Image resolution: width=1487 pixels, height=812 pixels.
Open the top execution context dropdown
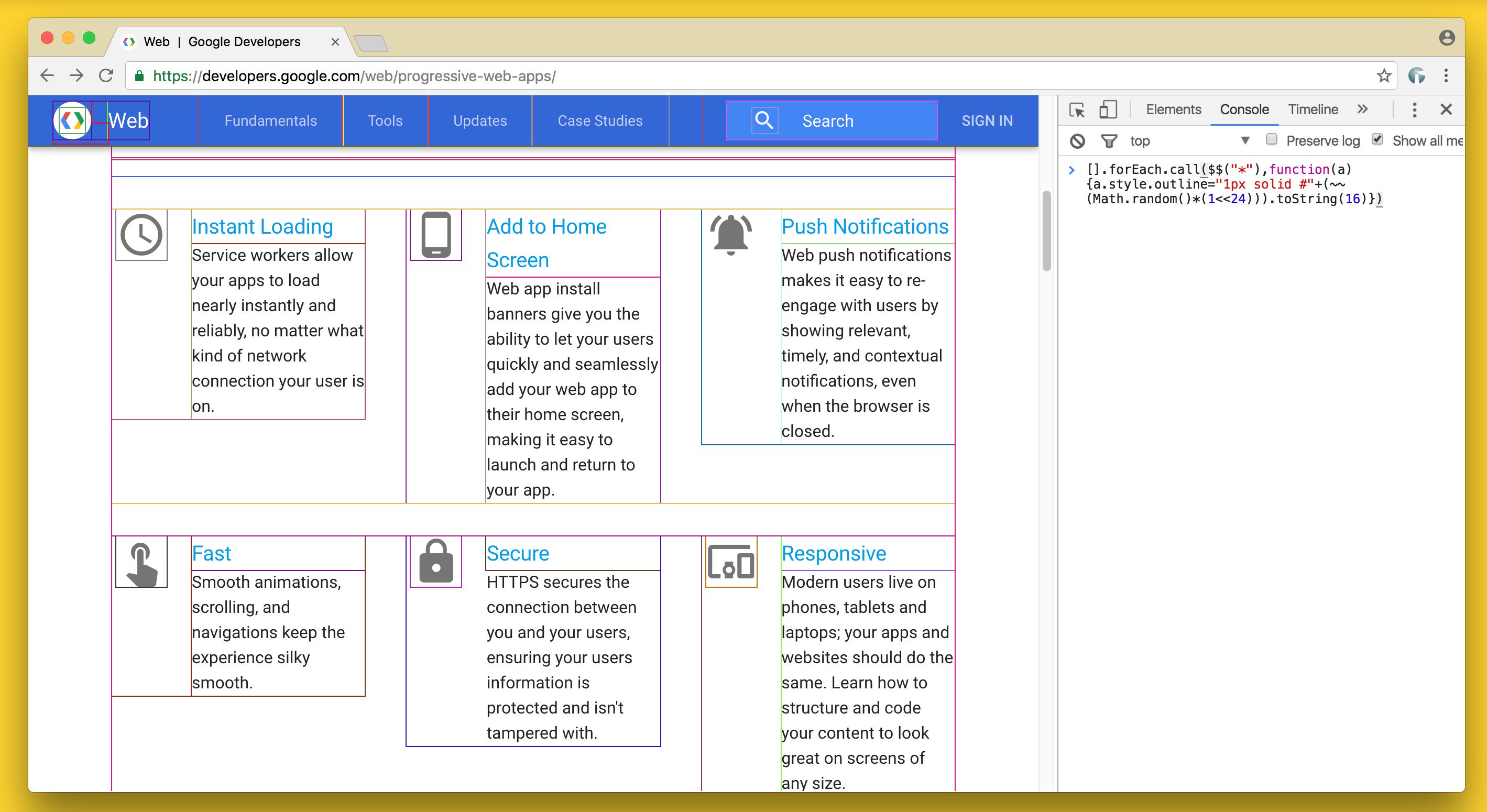[1245, 141]
